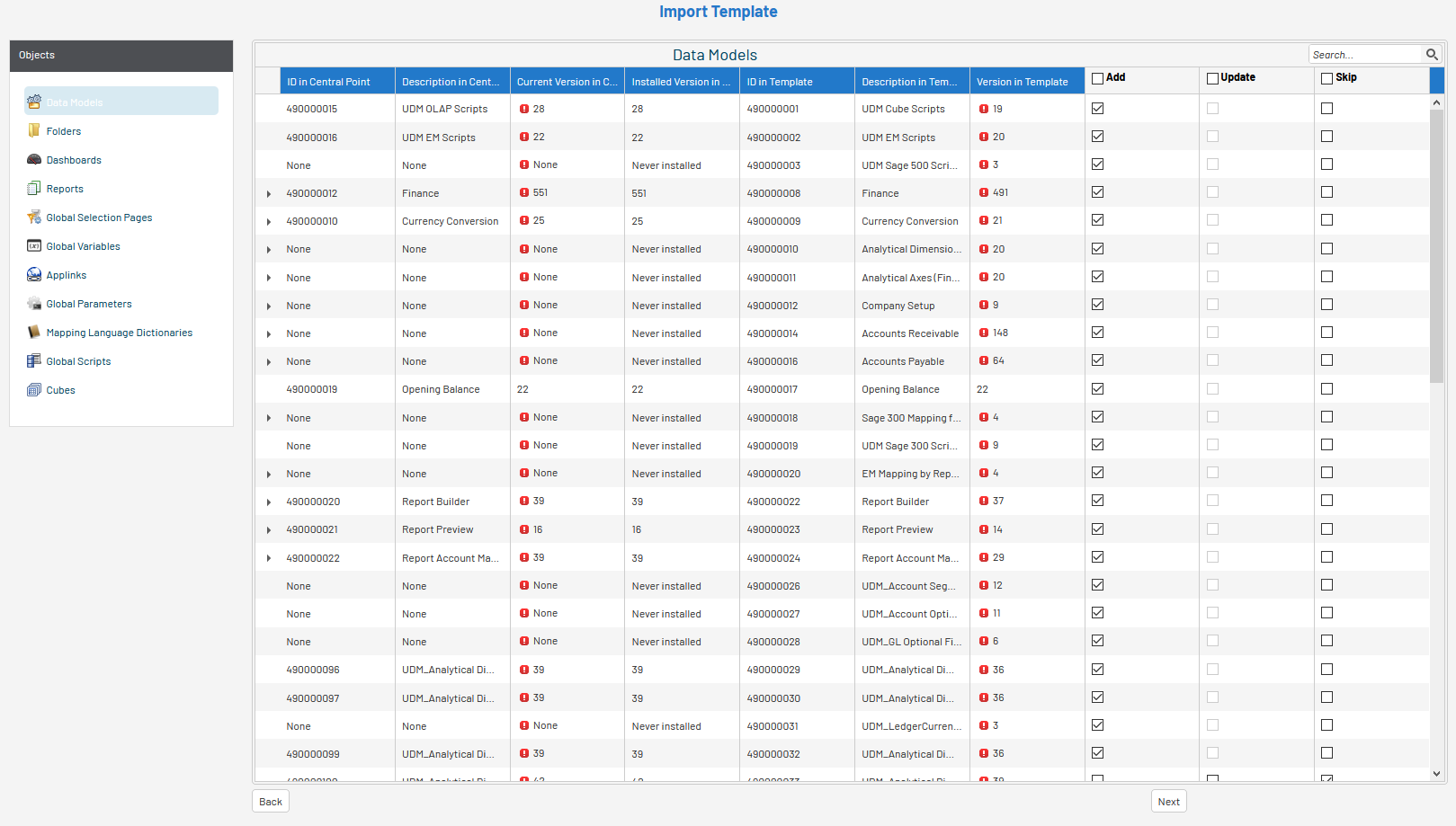Uncheck Add for UDM Cube Scripts row
The height and width of the screenshot is (826, 1456).
click(x=1097, y=109)
